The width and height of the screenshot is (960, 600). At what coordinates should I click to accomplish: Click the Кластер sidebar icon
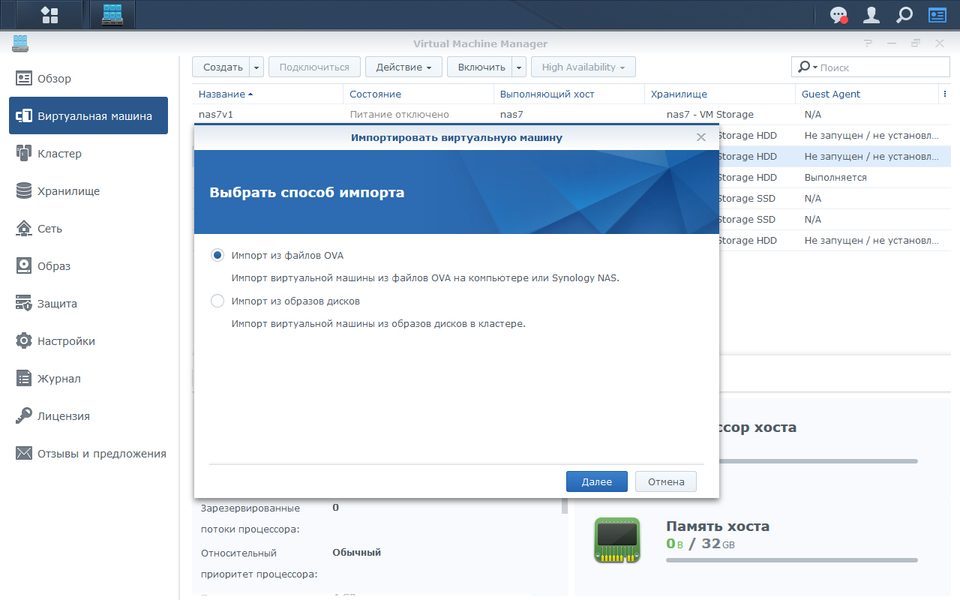point(24,153)
